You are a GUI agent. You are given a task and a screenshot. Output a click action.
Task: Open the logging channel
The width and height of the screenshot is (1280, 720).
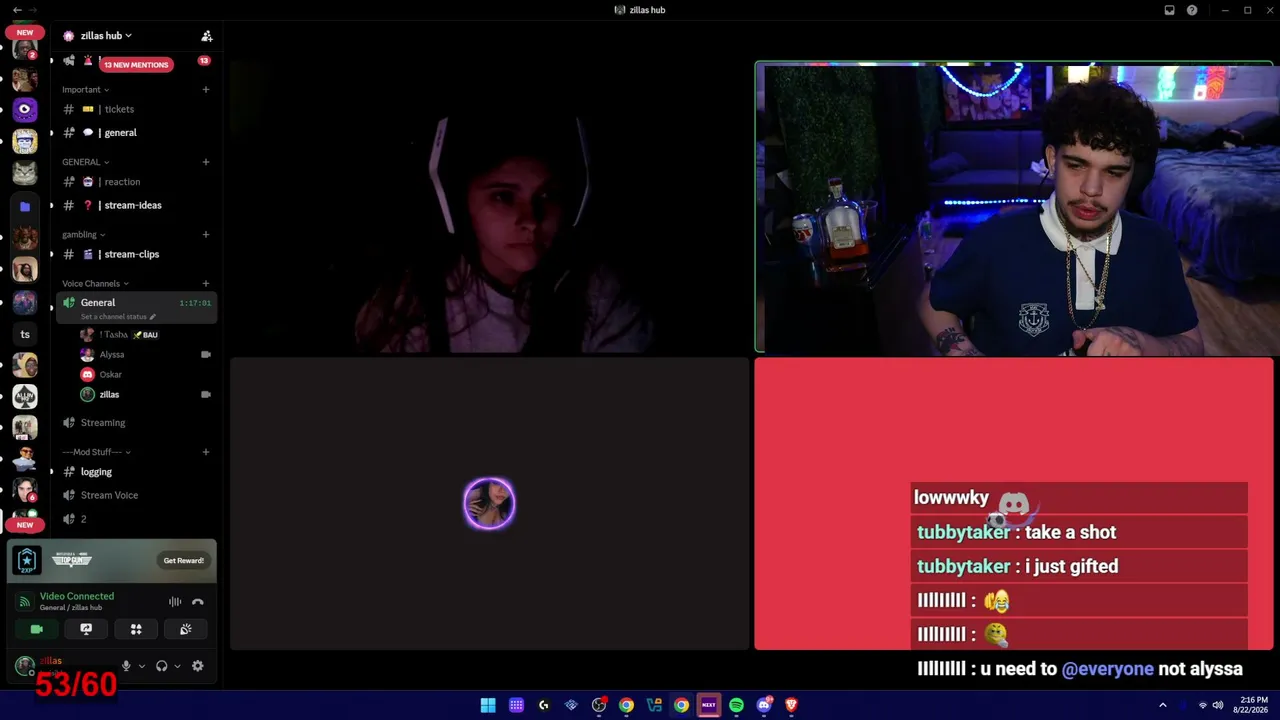[x=136, y=472]
